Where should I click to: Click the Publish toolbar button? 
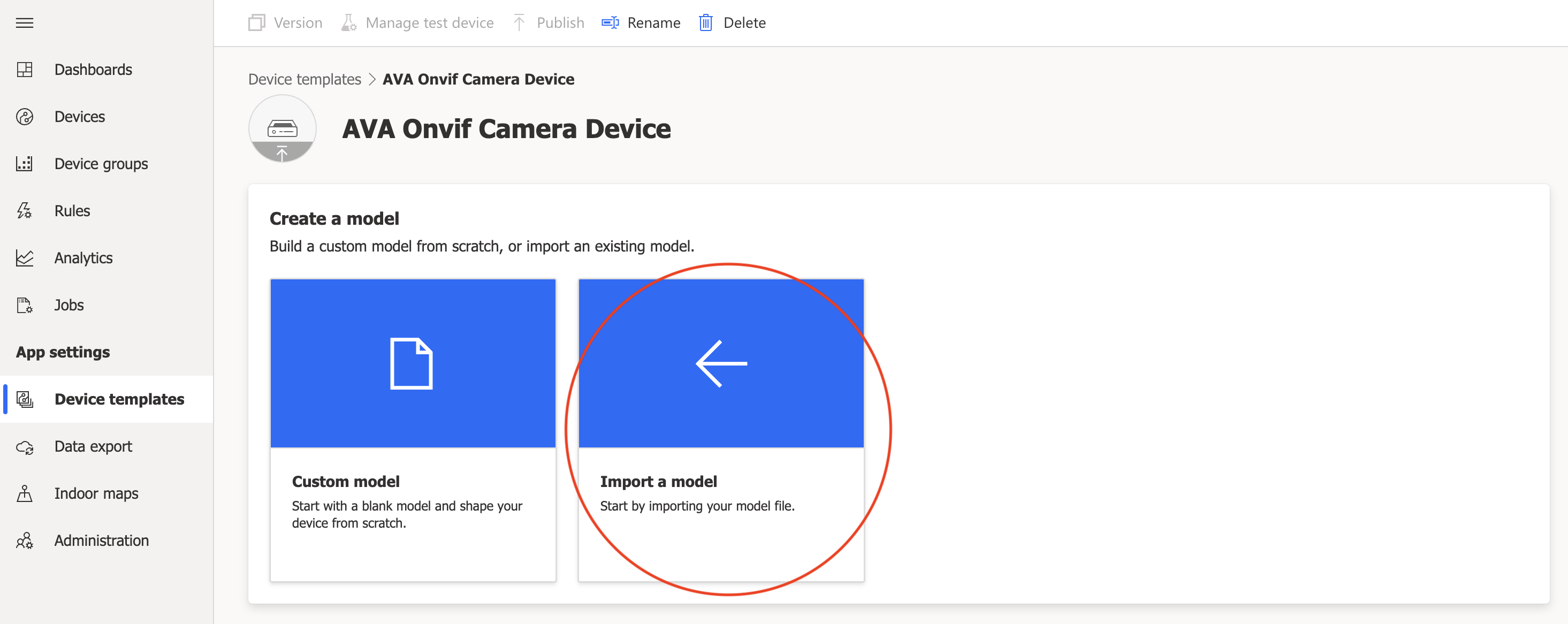[548, 22]
